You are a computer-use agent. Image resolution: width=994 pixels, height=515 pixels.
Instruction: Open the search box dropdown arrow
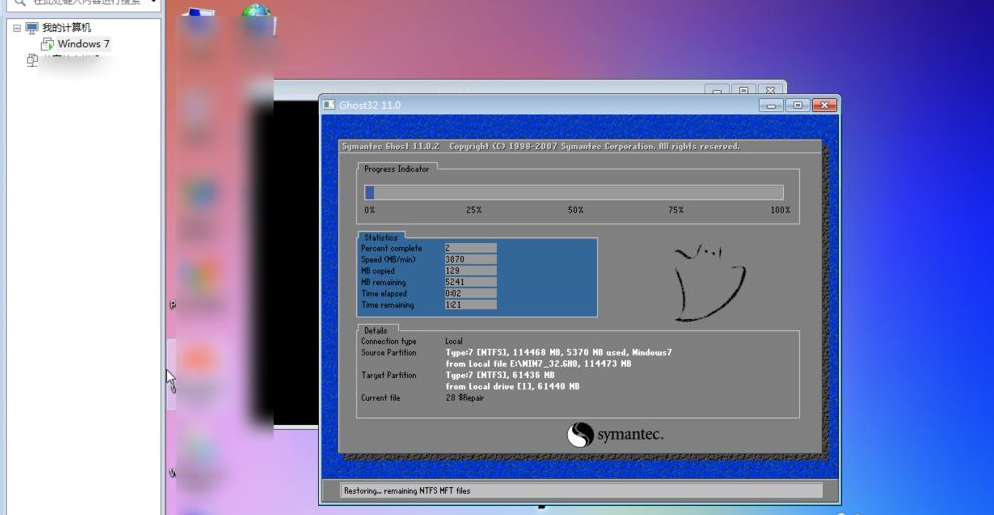154,2
